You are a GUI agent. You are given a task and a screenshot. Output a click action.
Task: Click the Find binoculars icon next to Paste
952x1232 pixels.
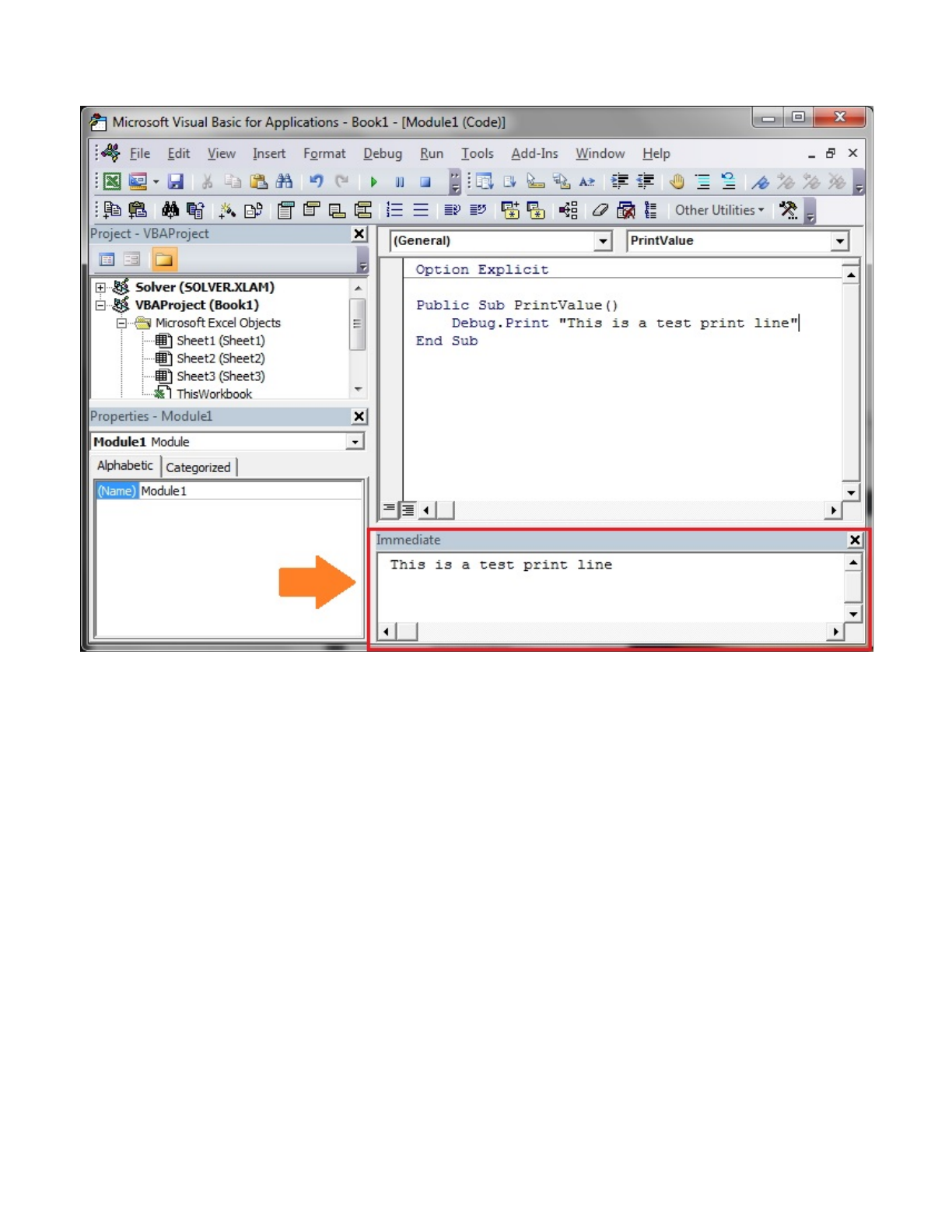point(284,182)
